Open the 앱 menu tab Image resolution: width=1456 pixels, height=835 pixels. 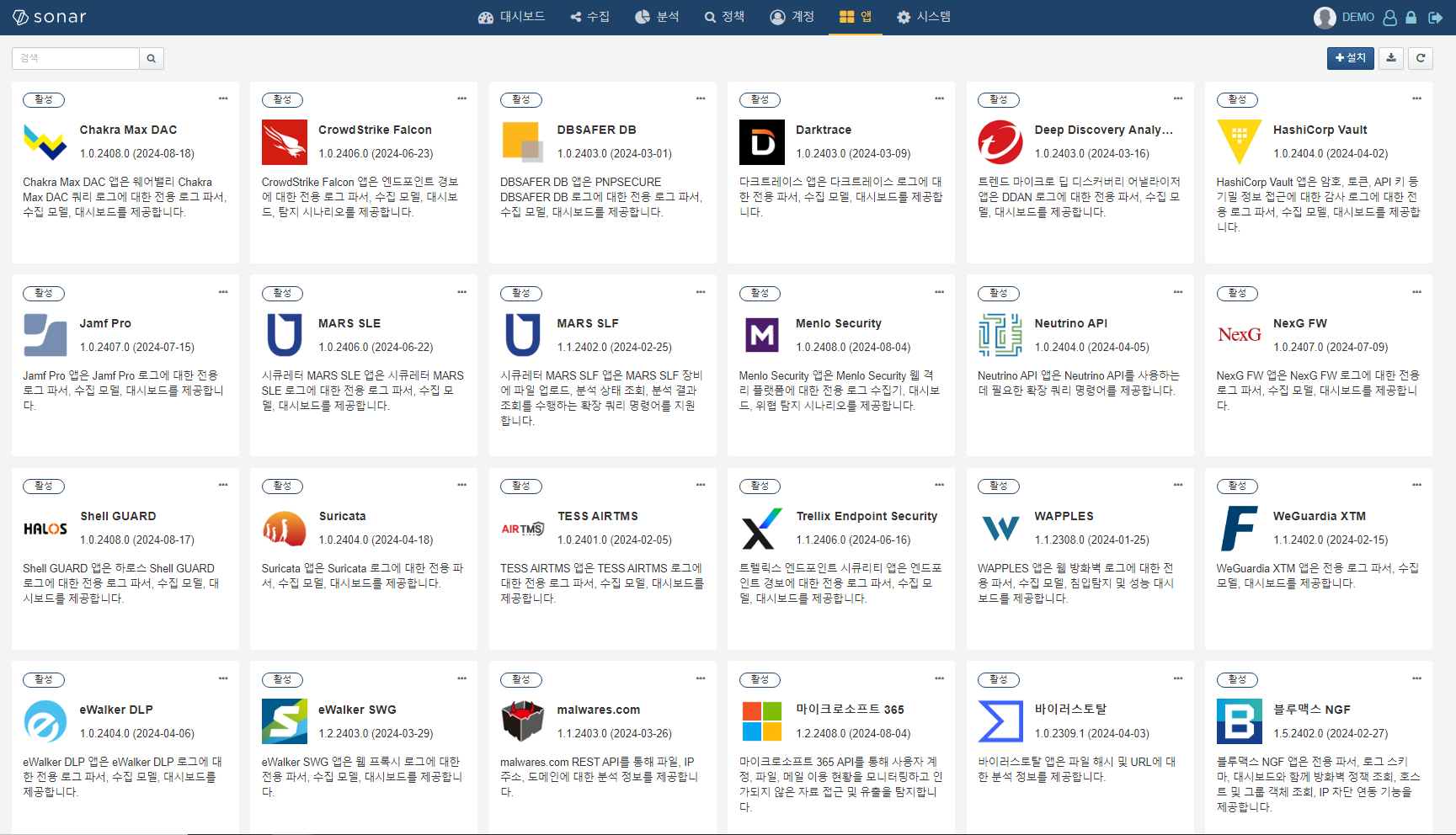pyautogui.click(x=856, y=17)
